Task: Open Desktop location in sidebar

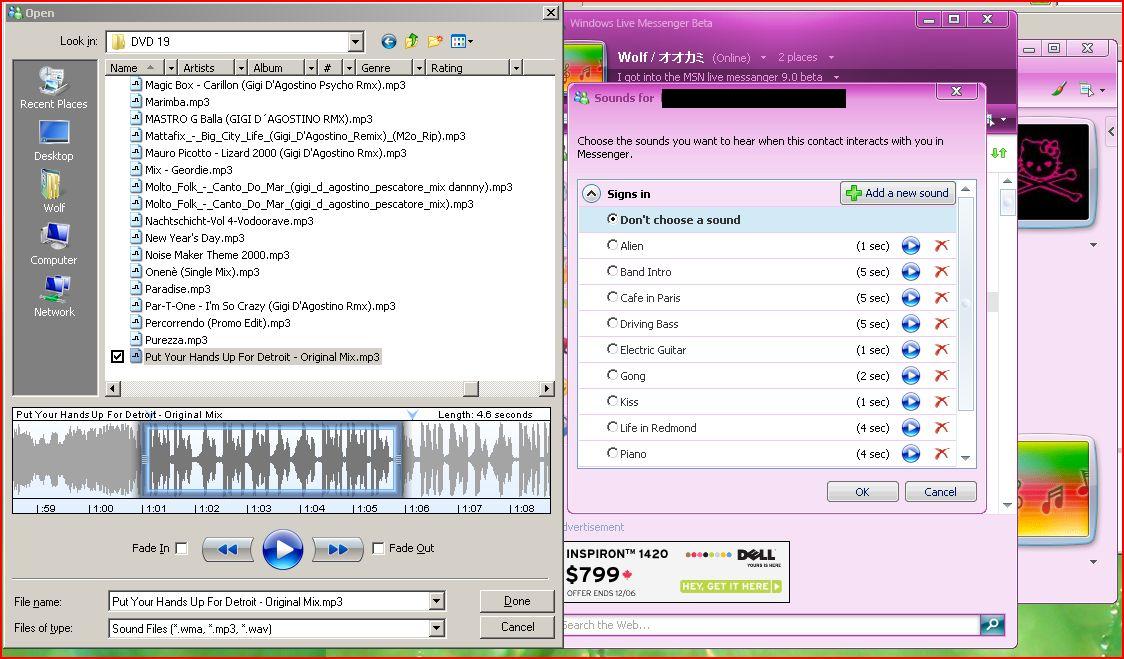Action: click(54, 141)
